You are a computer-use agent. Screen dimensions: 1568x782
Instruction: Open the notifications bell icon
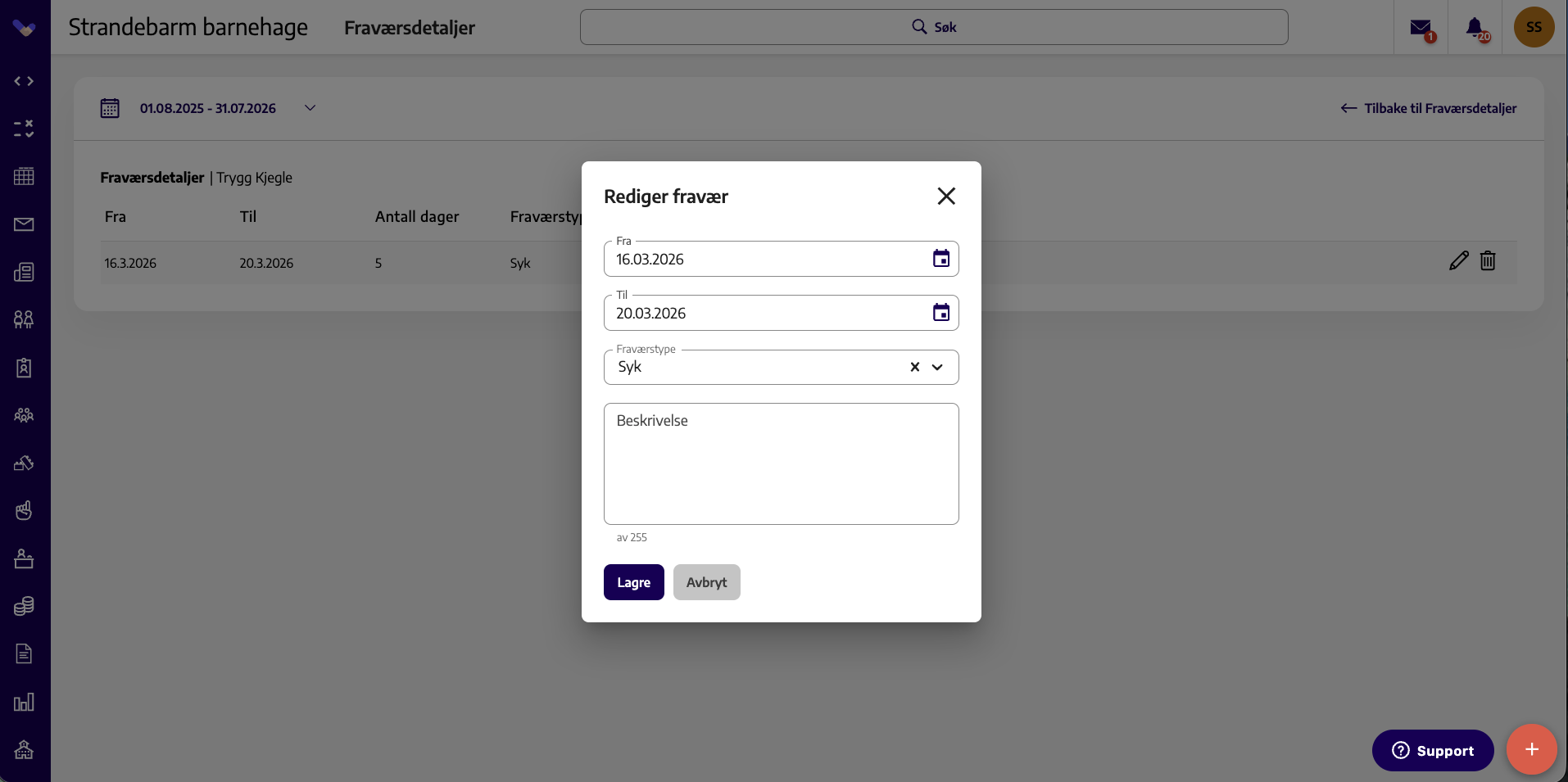click(1475, 28)
